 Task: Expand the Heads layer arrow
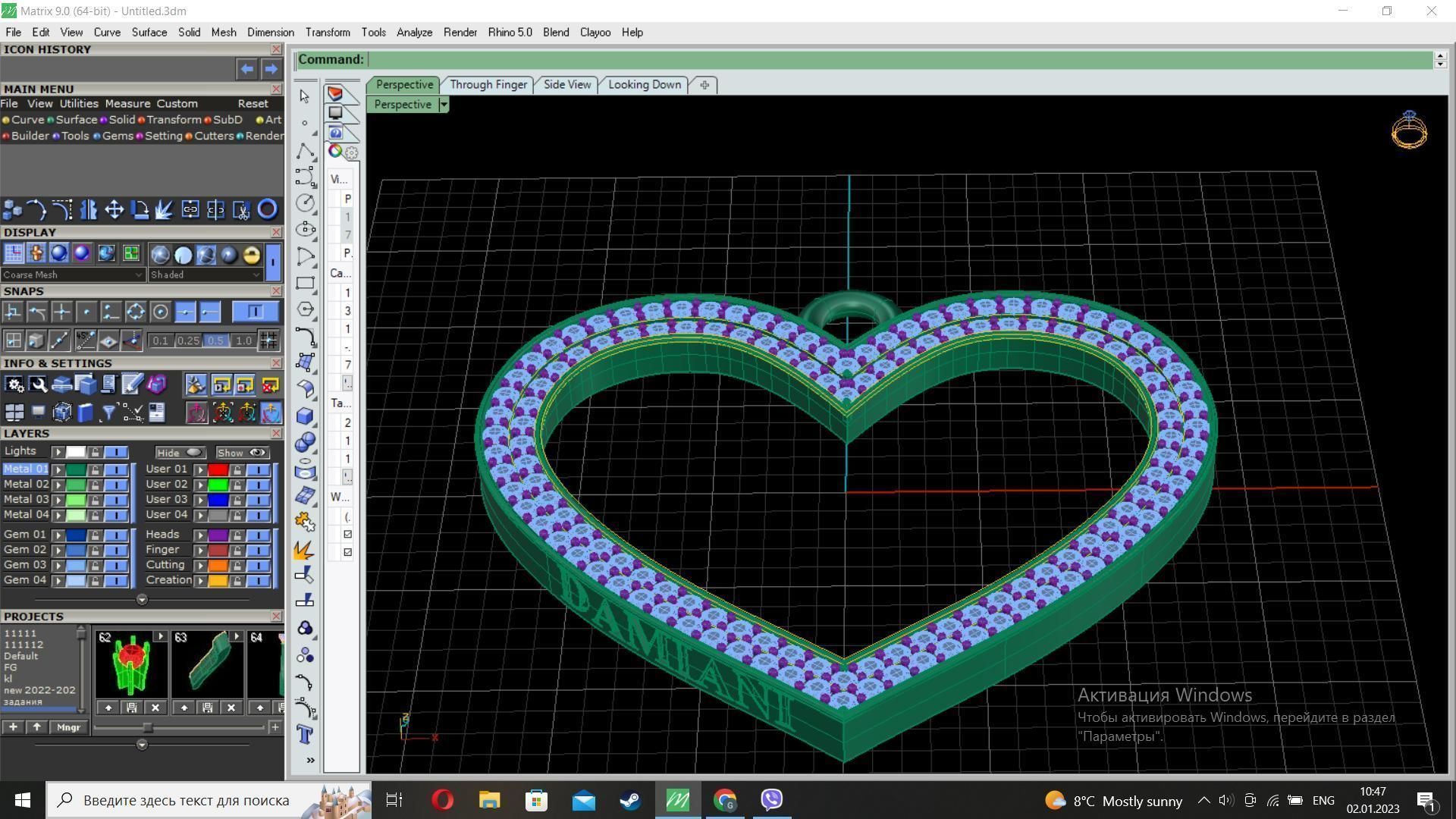click(x=200, y=535)
